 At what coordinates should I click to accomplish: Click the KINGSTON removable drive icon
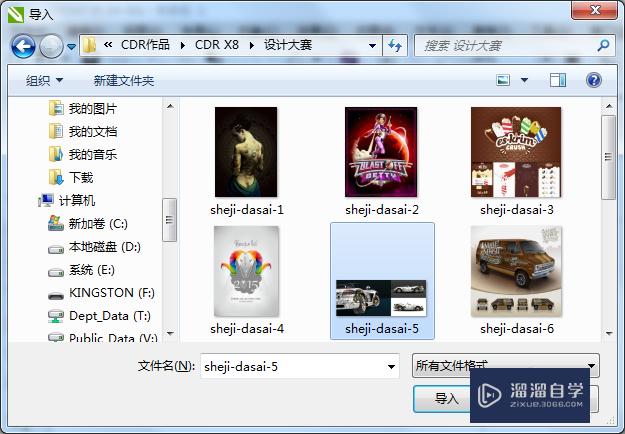coord(56,295)
